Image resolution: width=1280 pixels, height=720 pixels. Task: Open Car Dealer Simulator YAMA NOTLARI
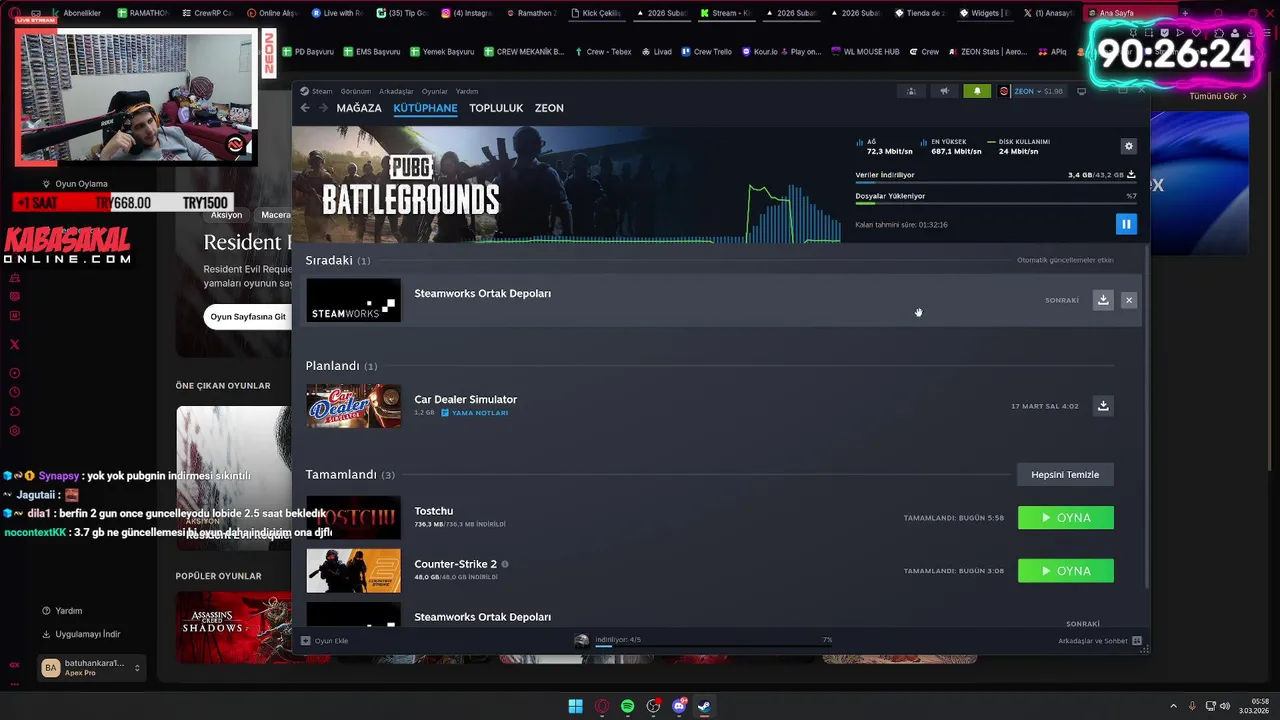[475, 413]
